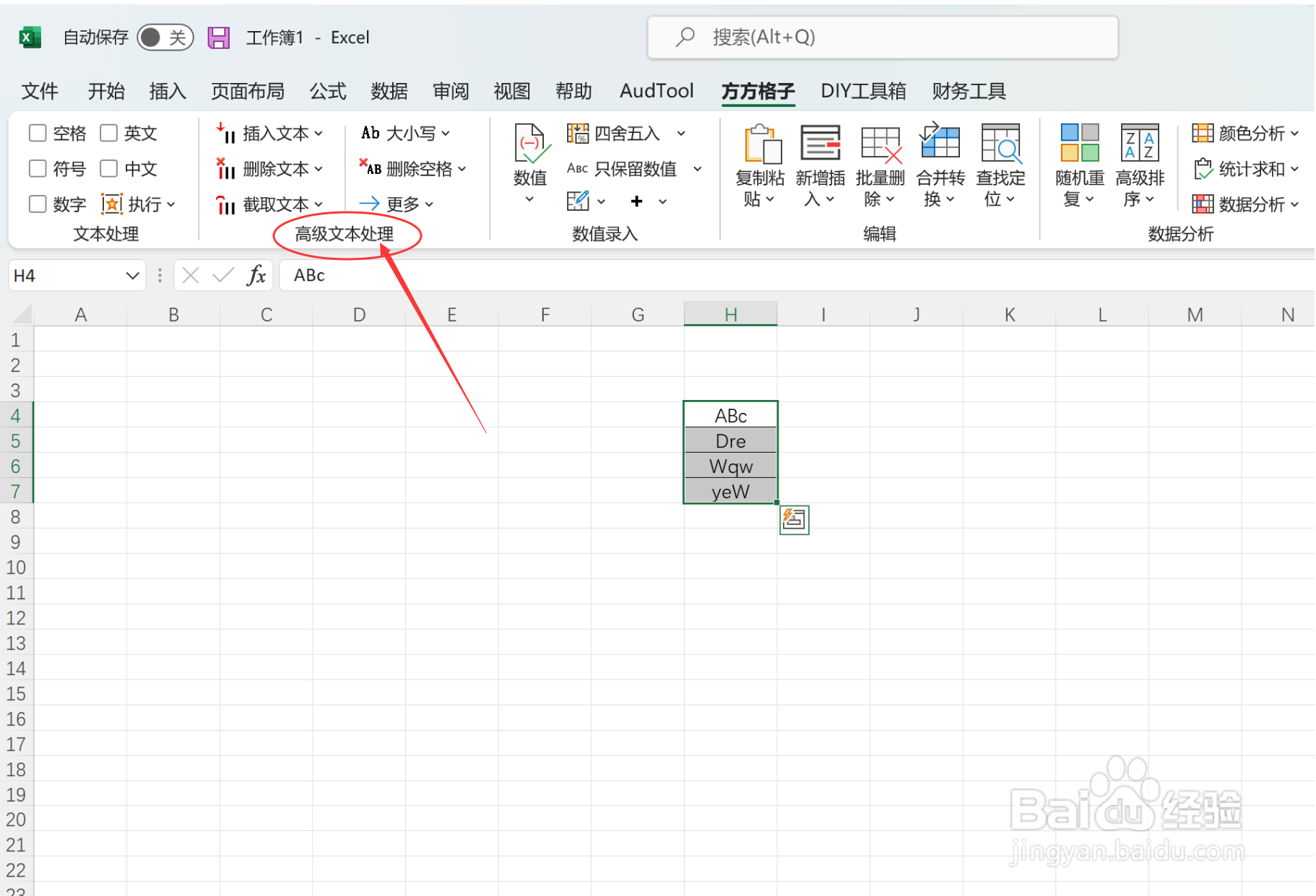Click the formula bar Cancel X button
This screenshot has width=1316, height=896.
[x=191, y=275]
